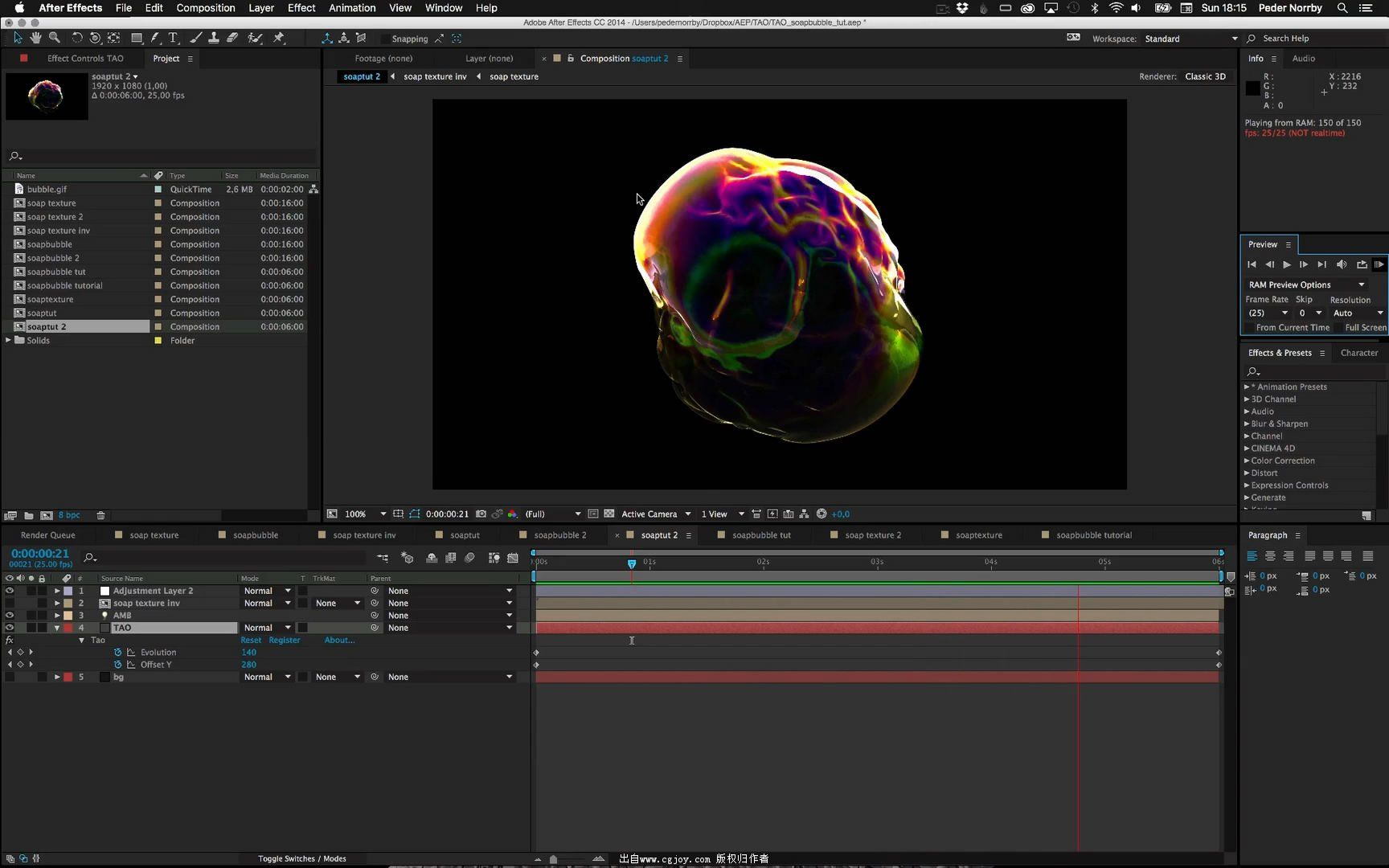The width and height of the screenshot is (1389, 868).
Task: Click the snapshot camera icon in viewer
Action: [x=481, y=514]
